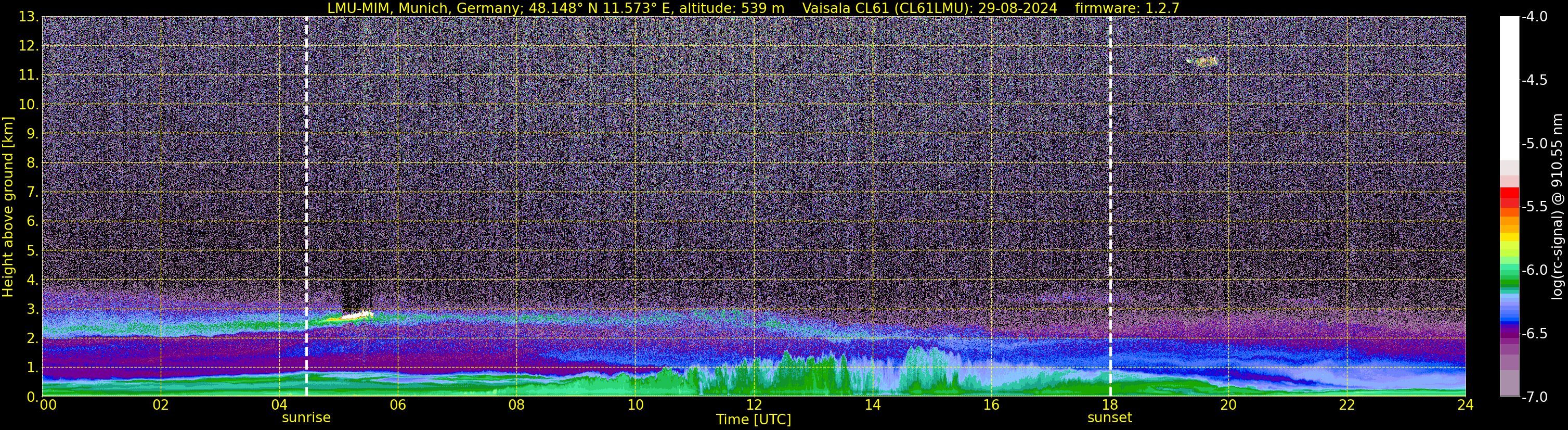1568x430 pixels.
Task: Click the height axis tick label 6
Action: 32,221
